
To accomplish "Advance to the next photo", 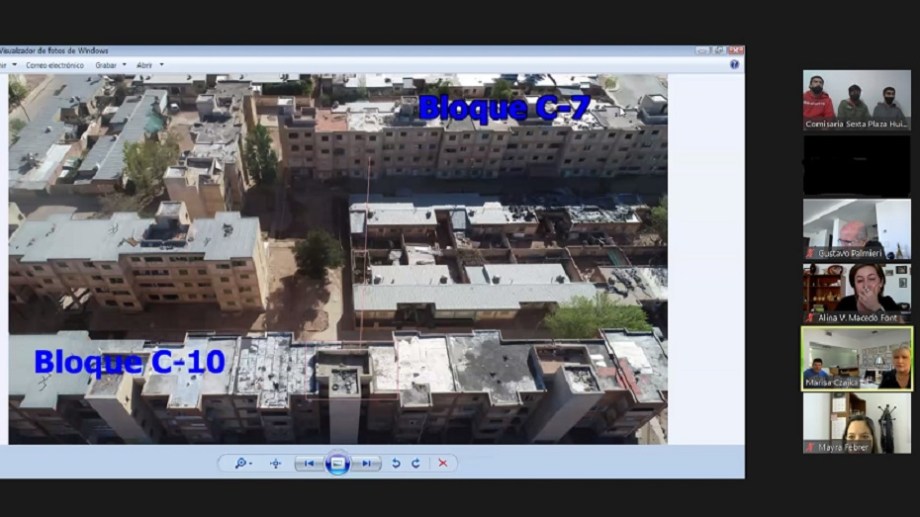I will tap(367, 464).
